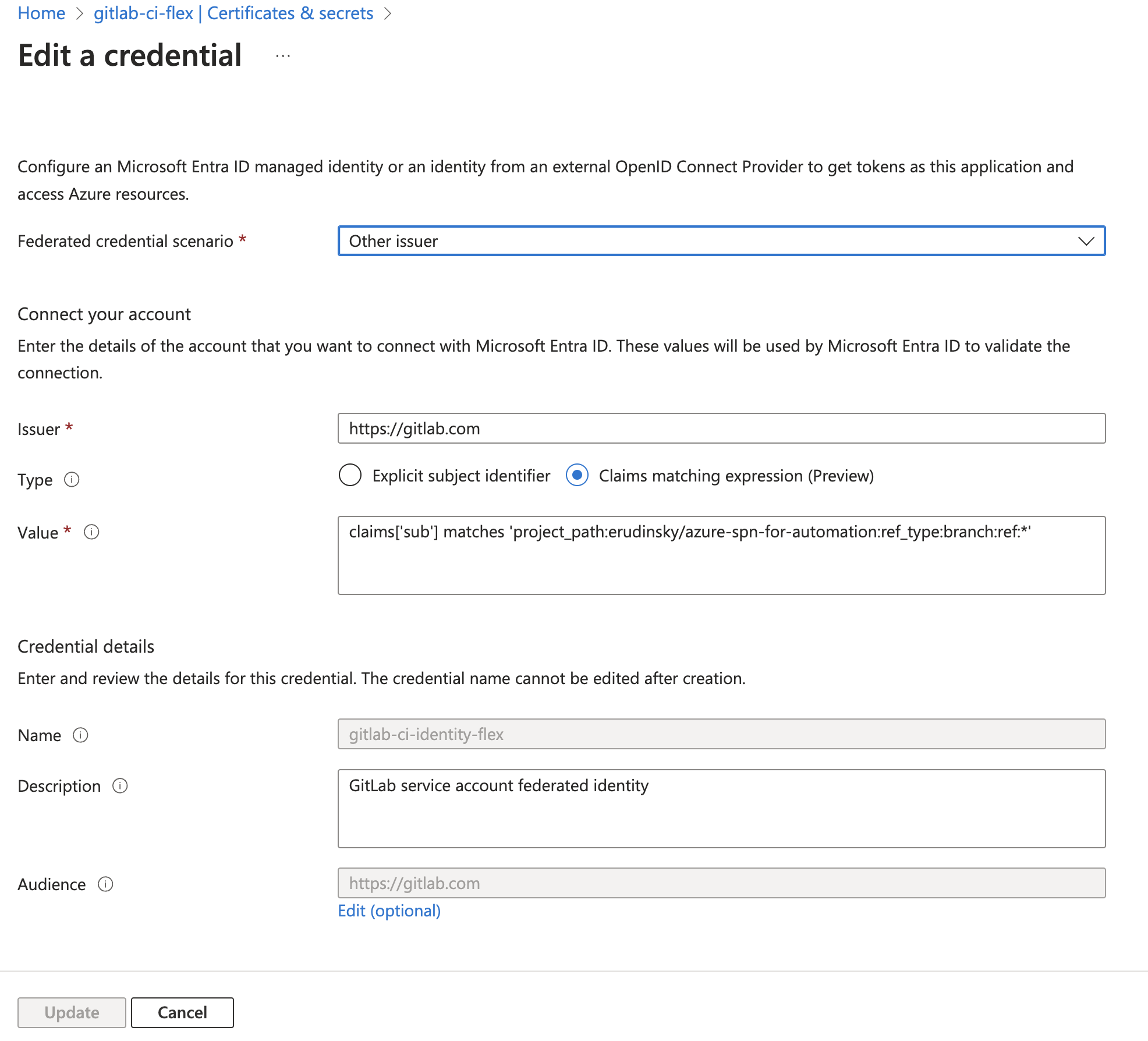The width and height of the screenshot is (1148, 1041).
Task: Select Explicit subject identifier radio button
Action: [x=350, y=476]
